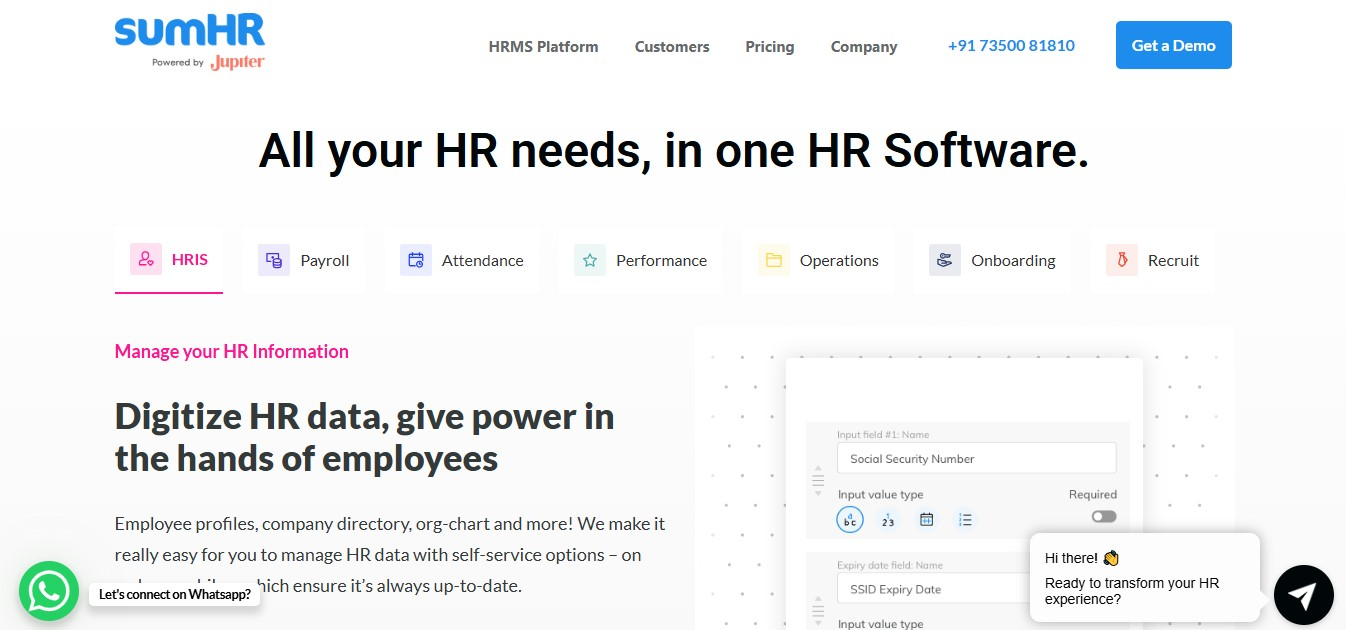The height and width of the screenshot is (630, 1346).
Task: Open WhatsApp chat via green icon
Action: click(48, 591)
